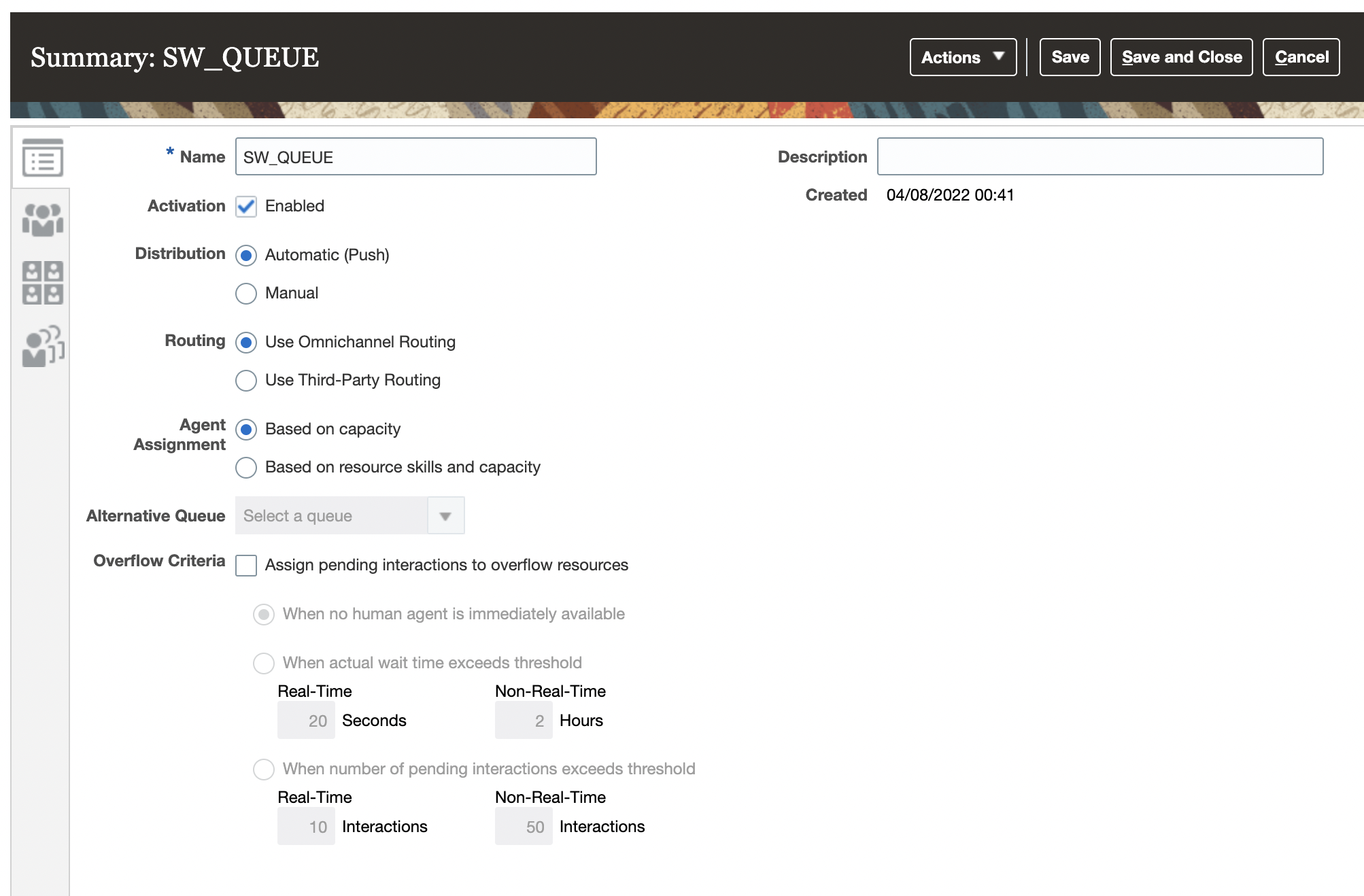Viewport: 1364px width, 896px height.
Task: Select Use Third-Party Routing option
Action: pos(246,381)
